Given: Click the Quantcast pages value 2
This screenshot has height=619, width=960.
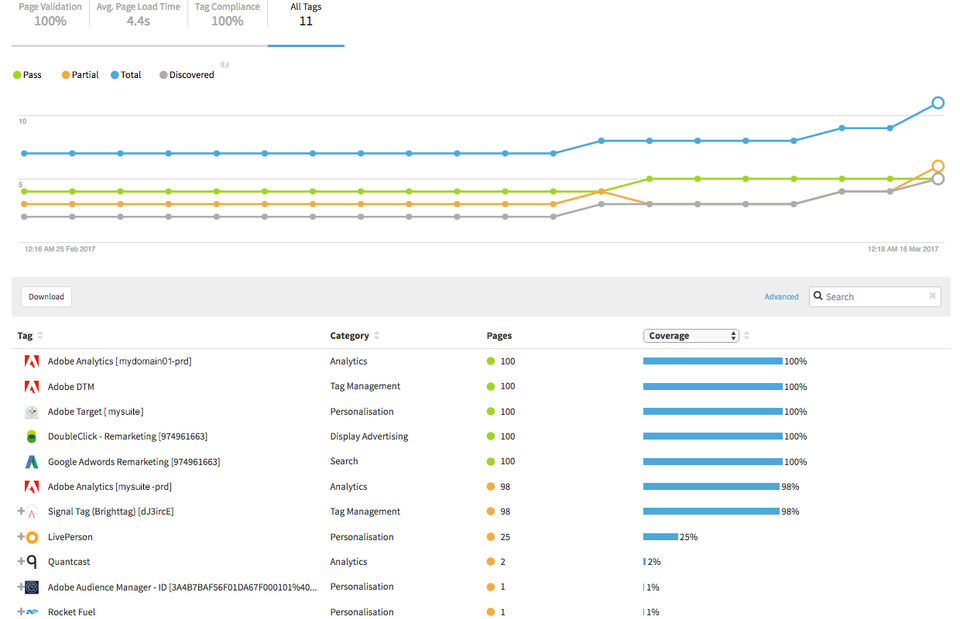Looking at the screenshot, I should point(503,561).
